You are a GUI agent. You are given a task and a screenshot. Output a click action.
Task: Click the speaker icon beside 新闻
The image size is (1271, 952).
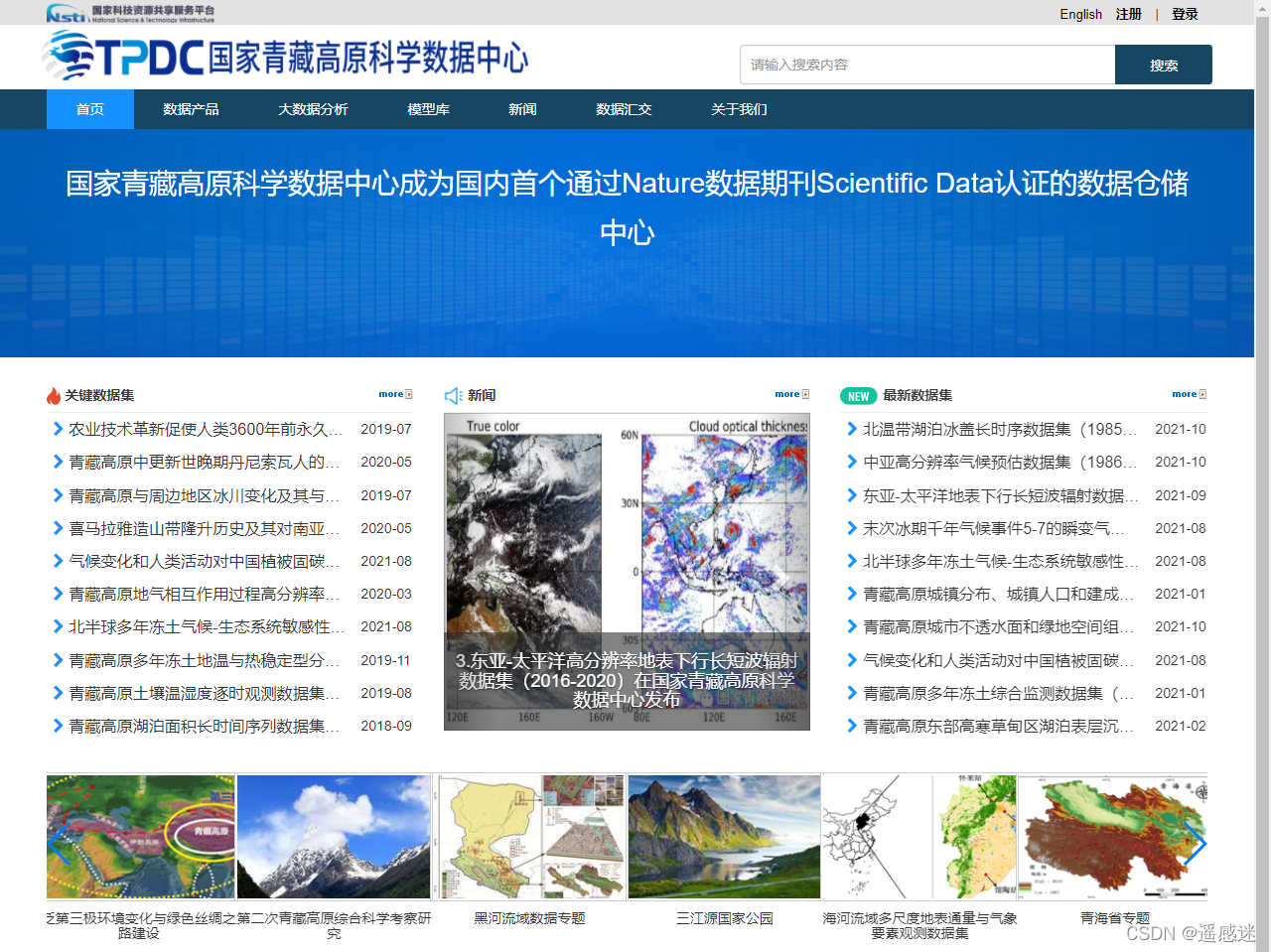point(453,395)
